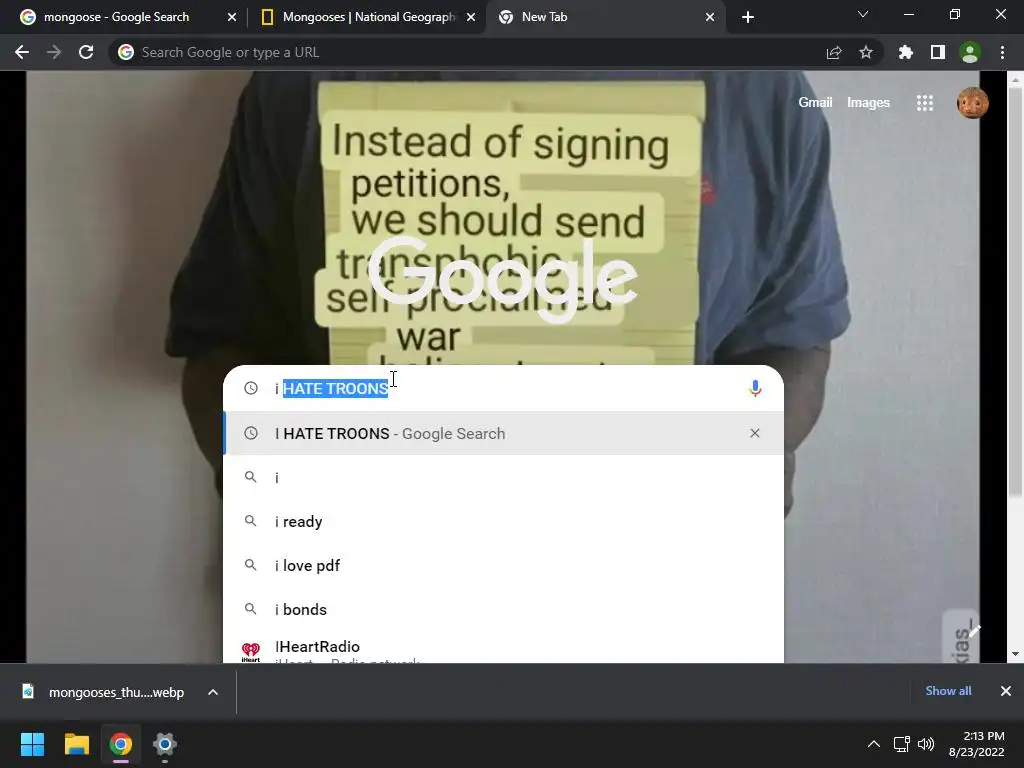Open Gmail link

click(815, 103)
